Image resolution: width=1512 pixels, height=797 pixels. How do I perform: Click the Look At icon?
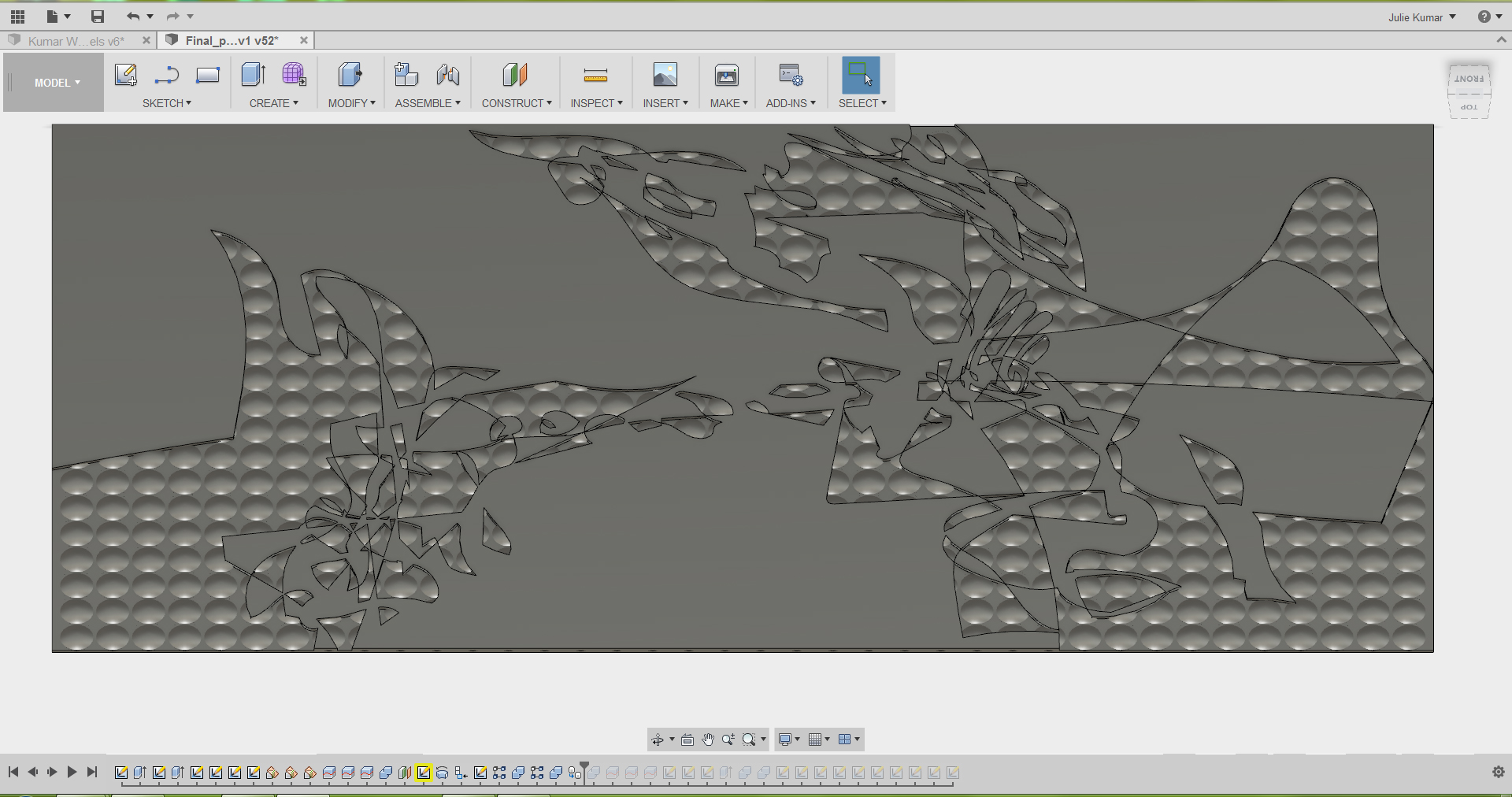coord(687,740)
